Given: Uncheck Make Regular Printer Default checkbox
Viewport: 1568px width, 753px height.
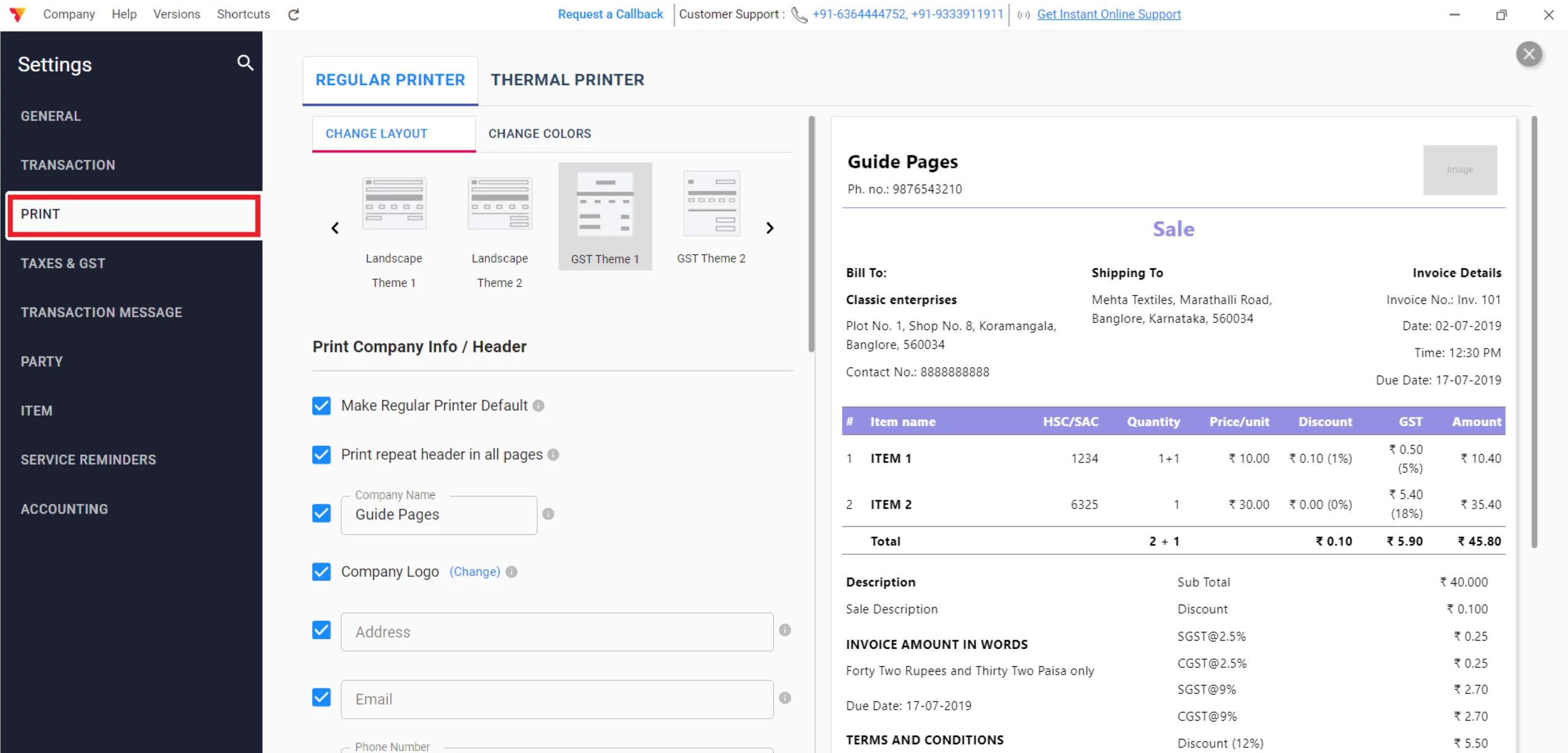Looking at the screenshot, I should click(322, 406).
